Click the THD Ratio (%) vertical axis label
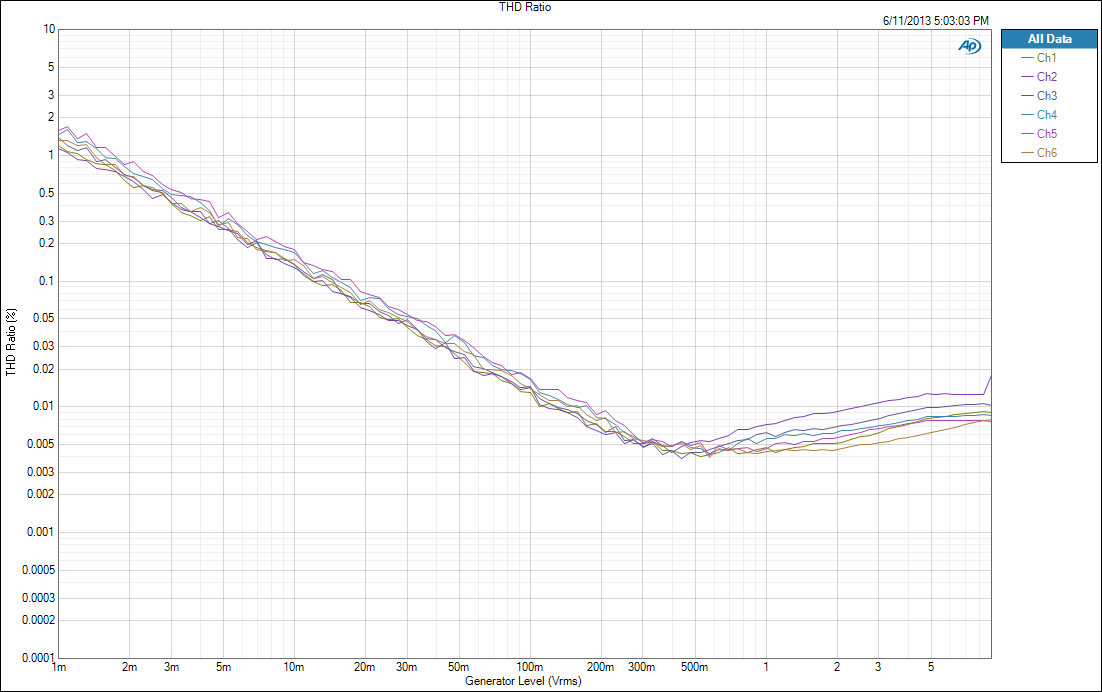1102x692 pixels. coord(11,342)
